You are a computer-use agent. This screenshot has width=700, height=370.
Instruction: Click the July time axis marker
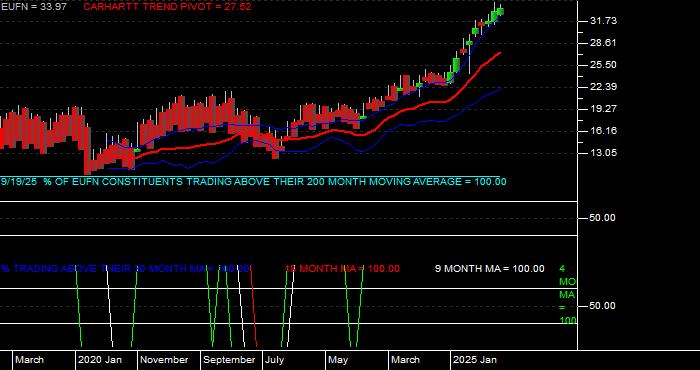point(275,360)
